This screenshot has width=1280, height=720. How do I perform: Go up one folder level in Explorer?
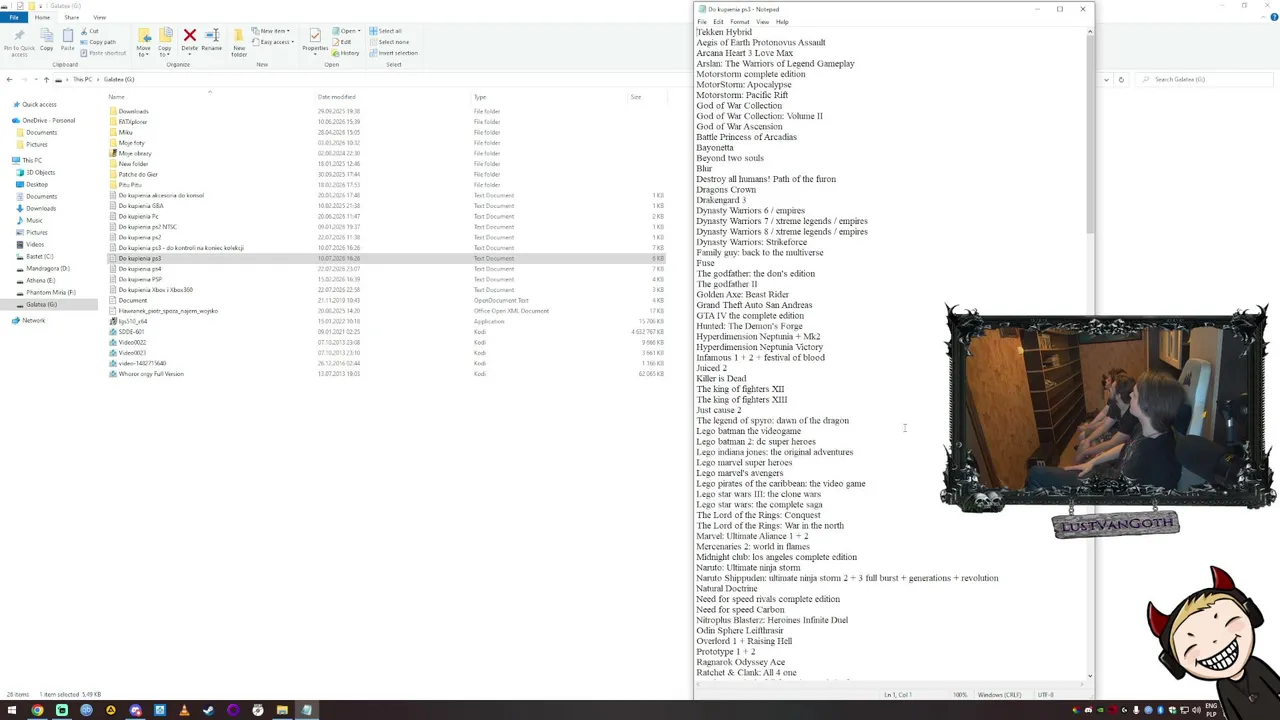point(46,79)
